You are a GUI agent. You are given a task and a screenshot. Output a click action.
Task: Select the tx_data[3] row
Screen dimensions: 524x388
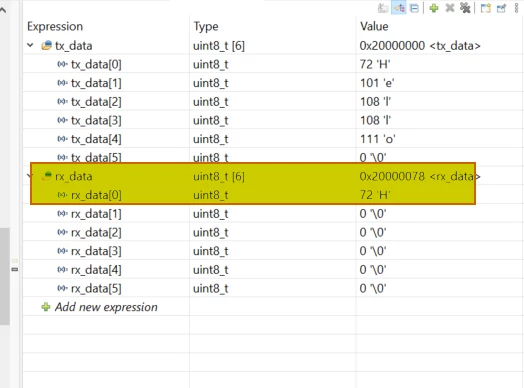(x=272, y=120)
